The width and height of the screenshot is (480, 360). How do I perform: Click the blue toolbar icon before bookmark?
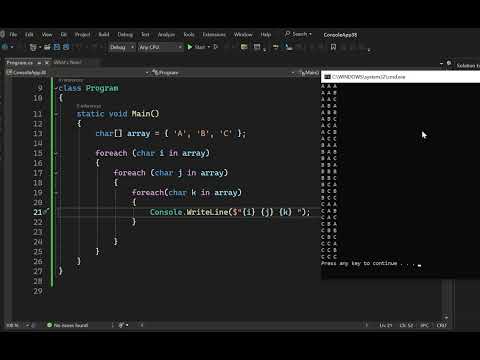pos(288,47)
